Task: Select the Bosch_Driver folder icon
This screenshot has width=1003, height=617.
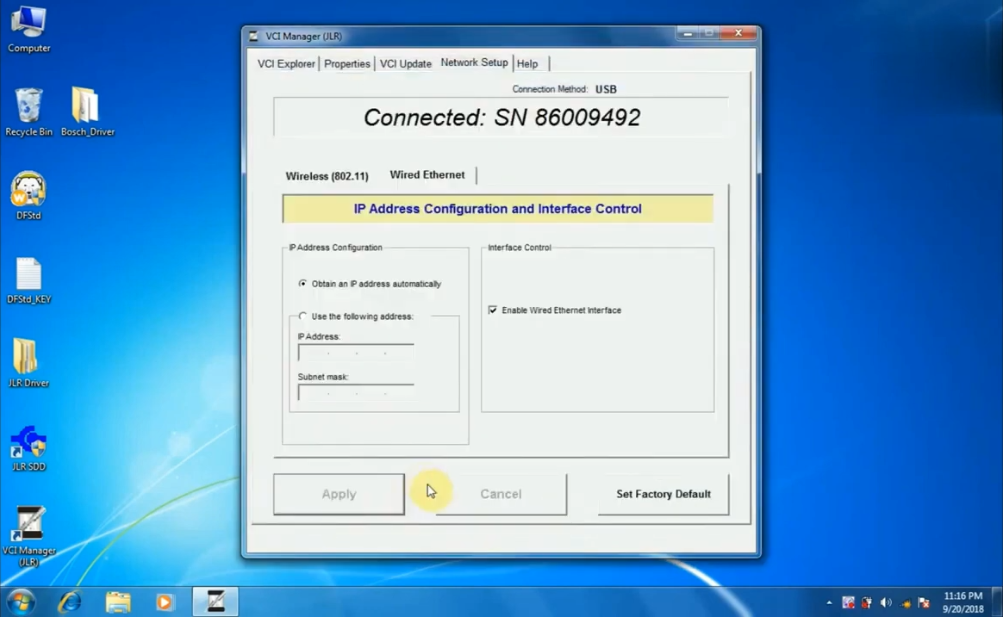Action: 88,113
